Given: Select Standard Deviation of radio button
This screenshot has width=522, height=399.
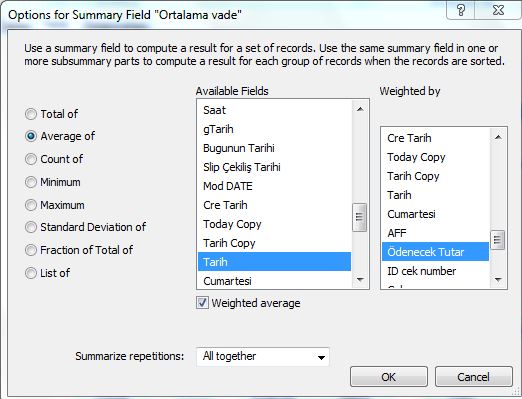Looking at the screenshot, I should (31, 227).
